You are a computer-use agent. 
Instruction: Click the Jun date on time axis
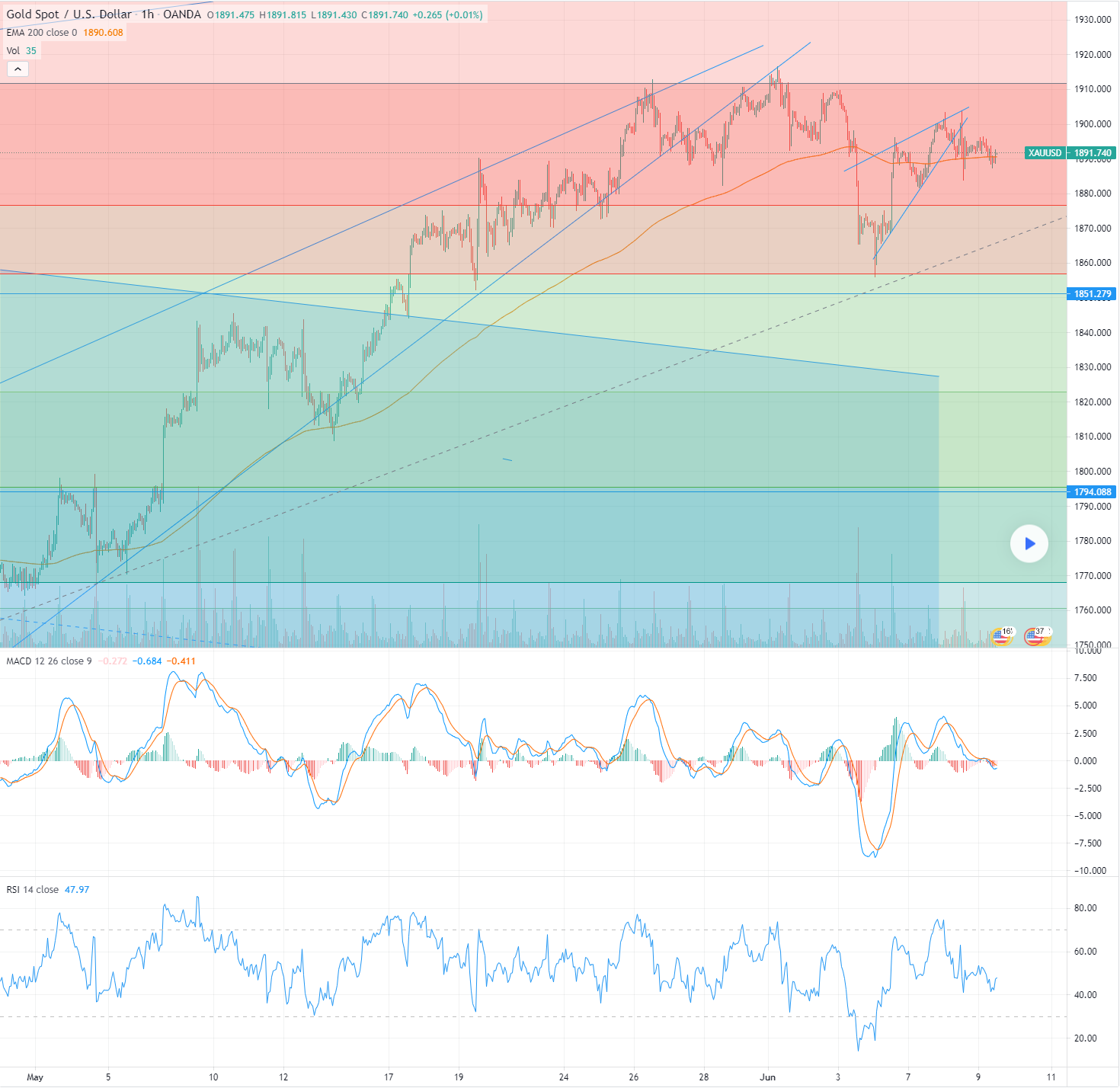point(767,1077)
